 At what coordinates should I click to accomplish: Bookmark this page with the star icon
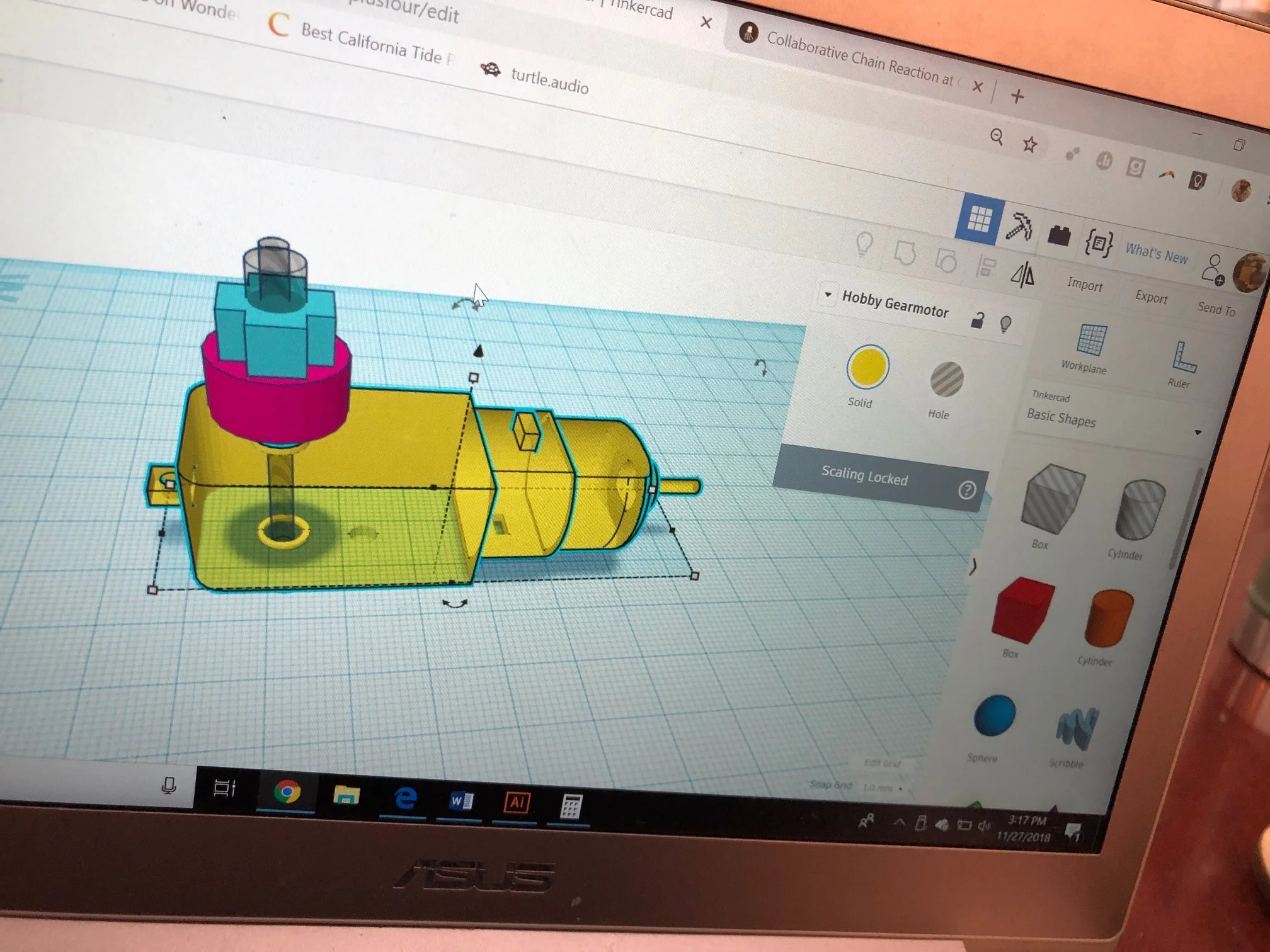(x=1030, y=144)
